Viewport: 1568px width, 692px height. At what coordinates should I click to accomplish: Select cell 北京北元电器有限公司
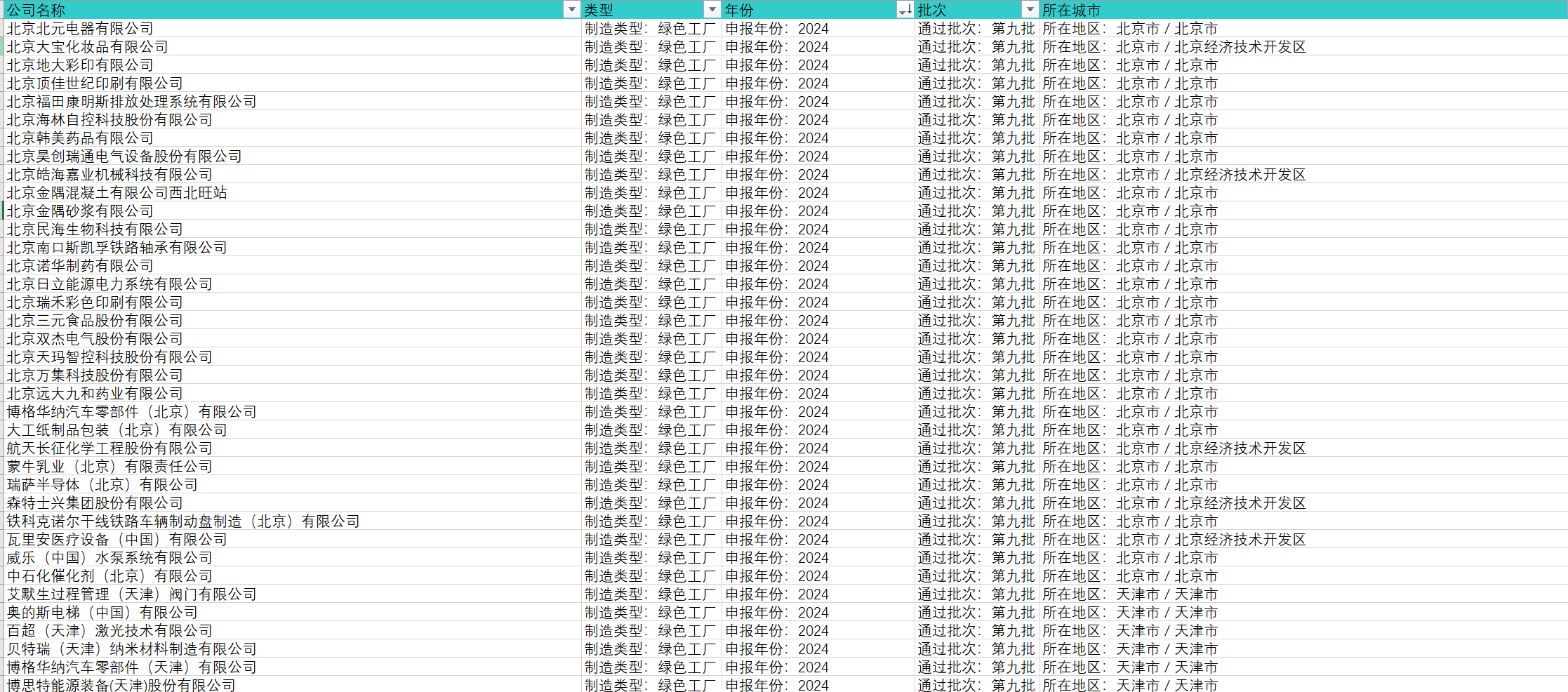[x=293, y=29]
